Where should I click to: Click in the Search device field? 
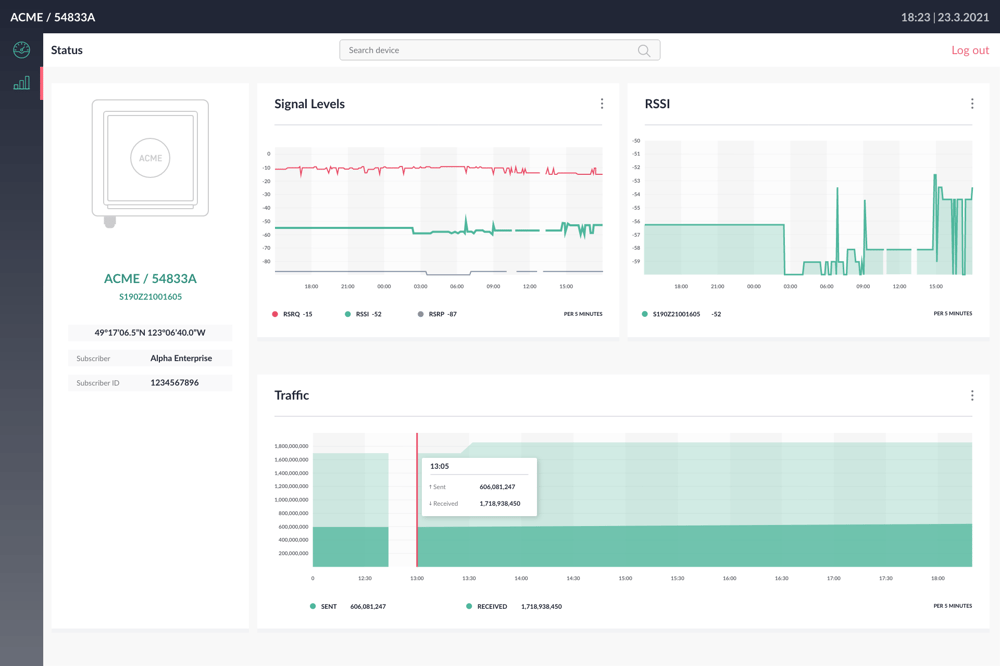point(499,50)
